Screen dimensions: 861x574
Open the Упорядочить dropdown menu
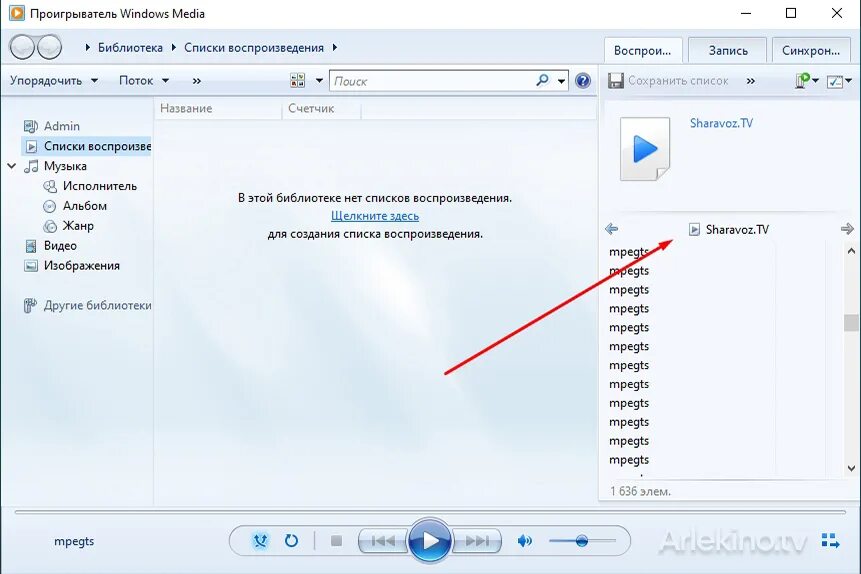click(x=54, y=81)
